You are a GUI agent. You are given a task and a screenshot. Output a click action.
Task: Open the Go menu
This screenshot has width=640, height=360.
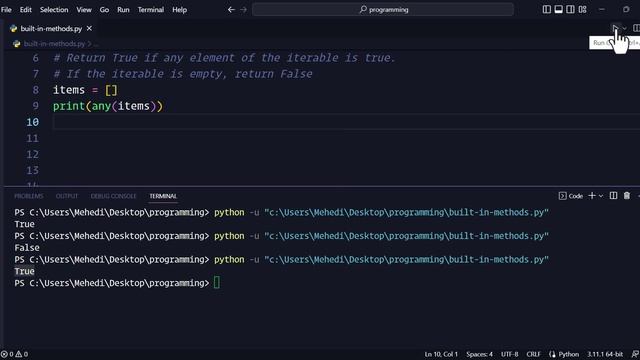[x=104, y=9]
